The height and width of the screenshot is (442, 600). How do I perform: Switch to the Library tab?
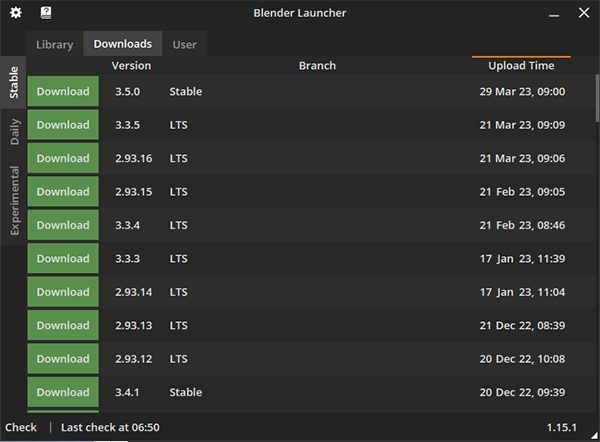click(55, 44)
